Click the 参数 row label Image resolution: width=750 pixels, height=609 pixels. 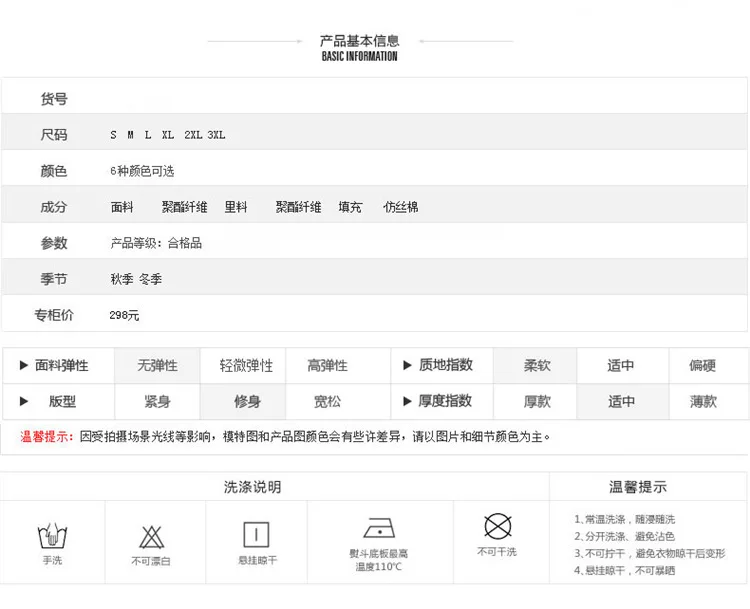(x=54, y=243)
